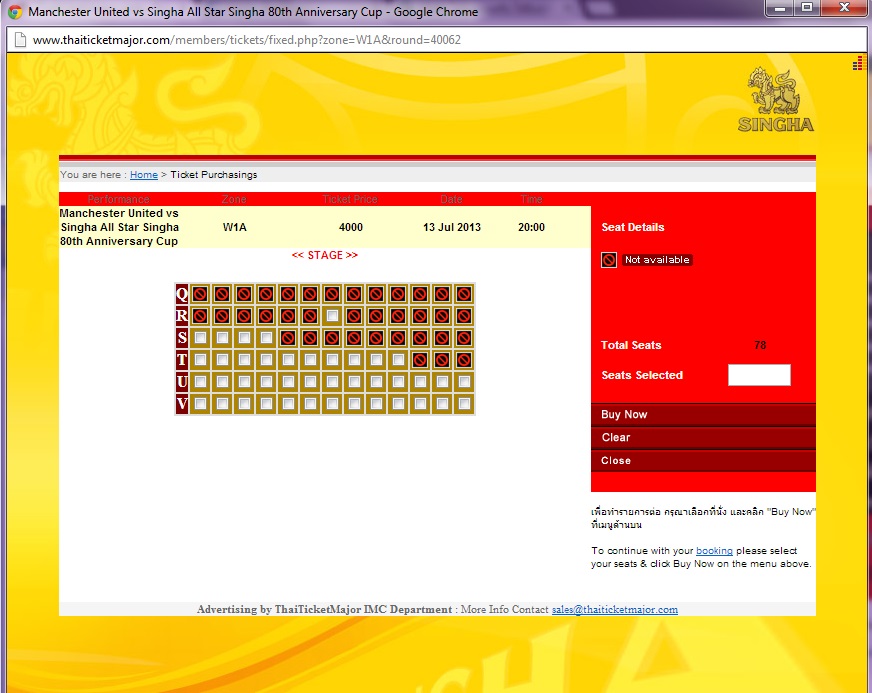Tick the seventh seat in row V

click(x=332, y=404)
